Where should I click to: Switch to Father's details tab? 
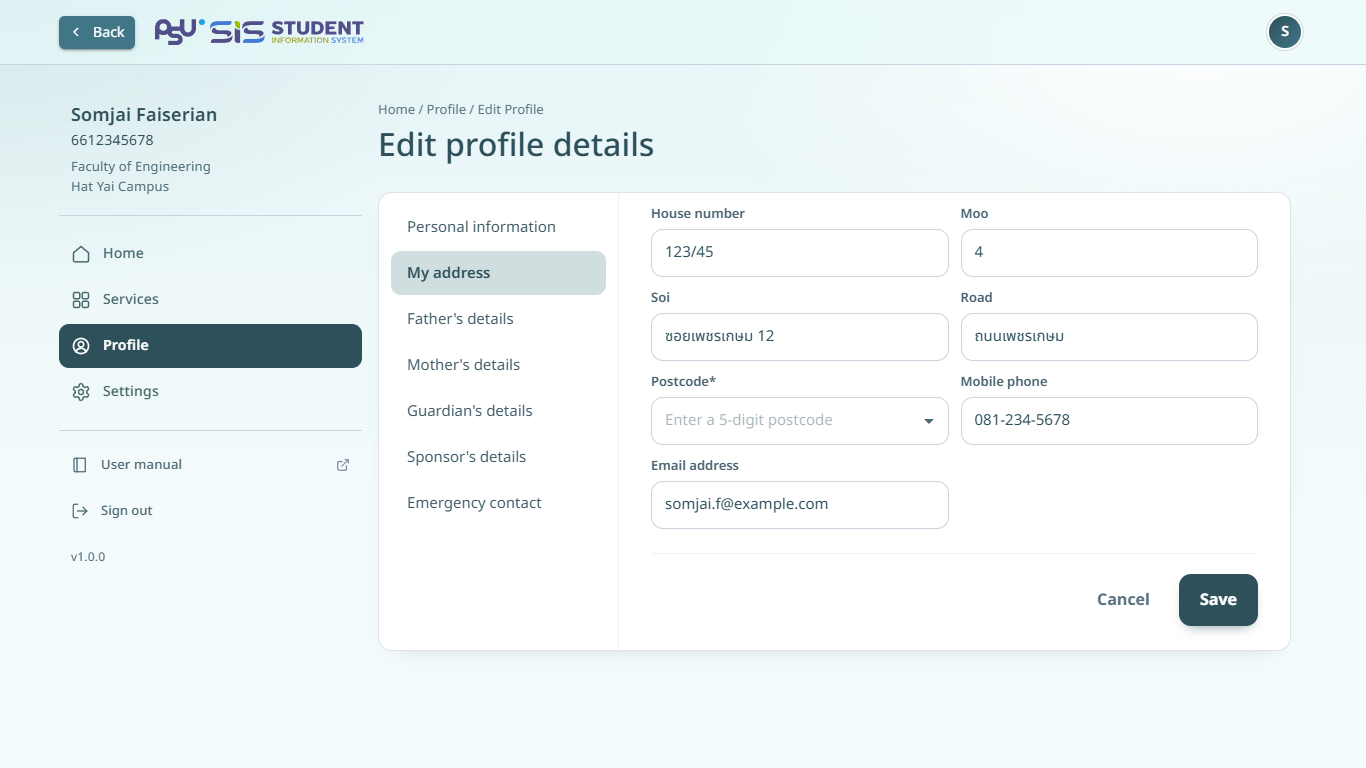[498, 319]
